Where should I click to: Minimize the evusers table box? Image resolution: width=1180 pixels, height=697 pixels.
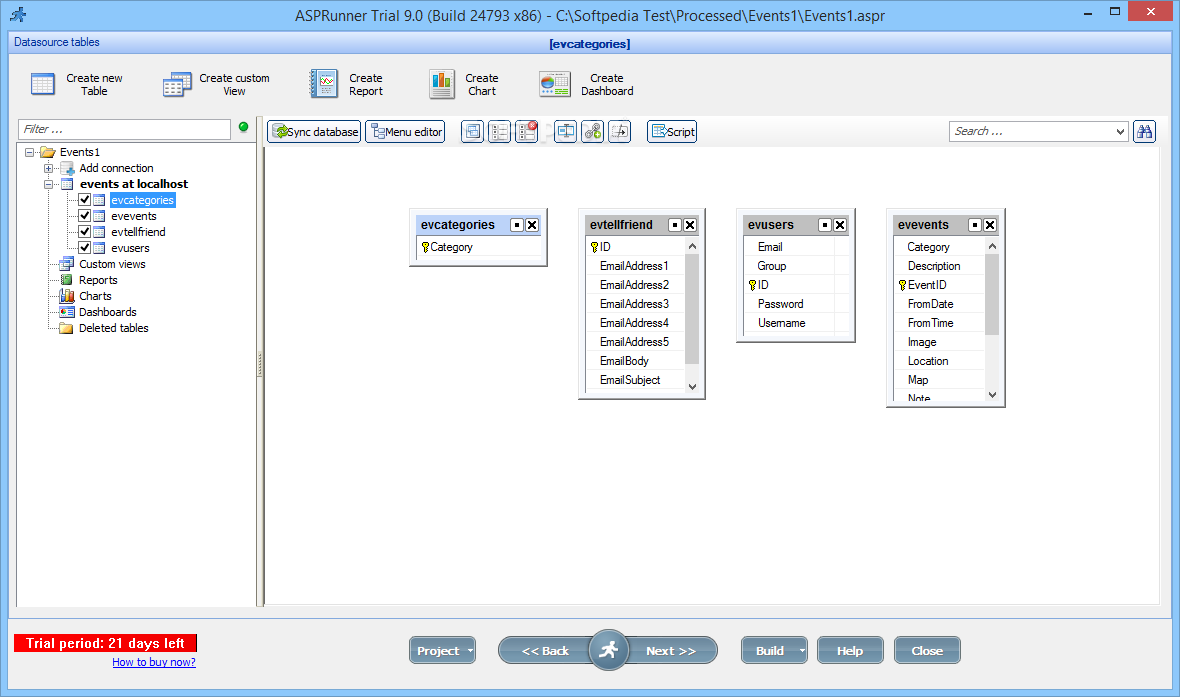[x=825, y=225]
